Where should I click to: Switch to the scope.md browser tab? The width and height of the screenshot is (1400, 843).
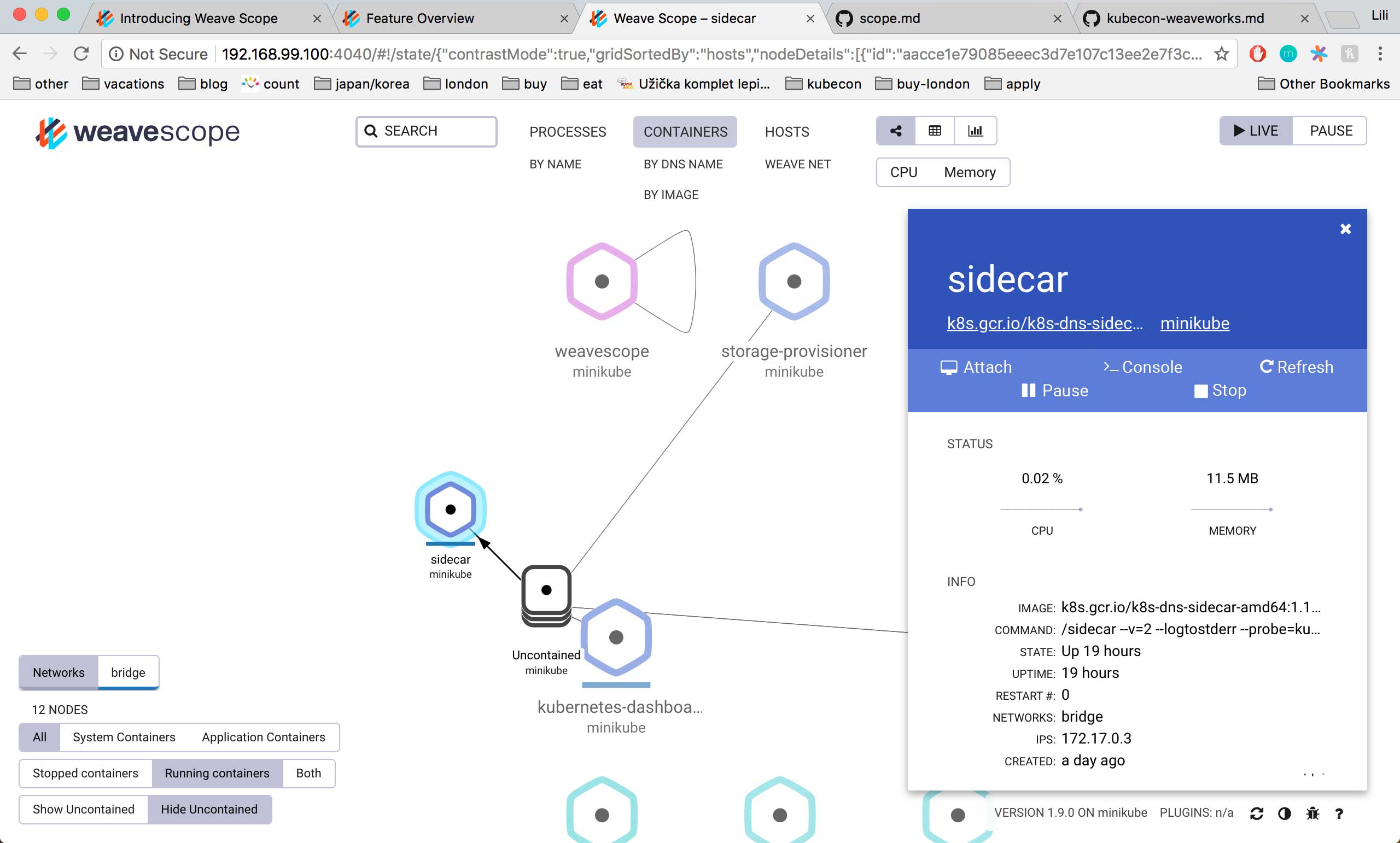[x=892, y=17]
